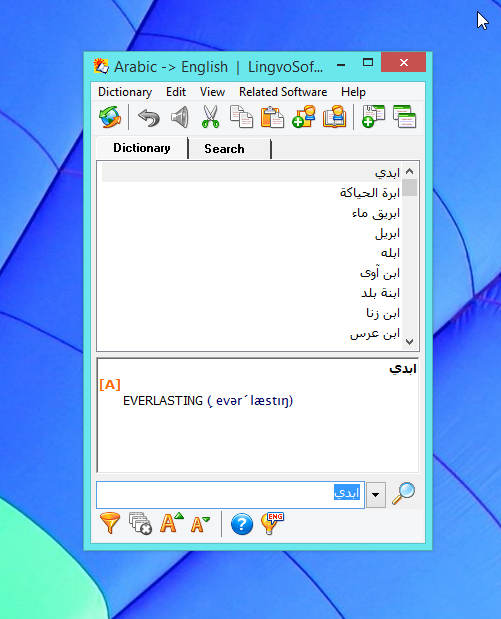Viewport: 501px width, 619px height.
Task: Click the word list scroll down arrow
Action: pyautogui.click(x=409, y=341)
